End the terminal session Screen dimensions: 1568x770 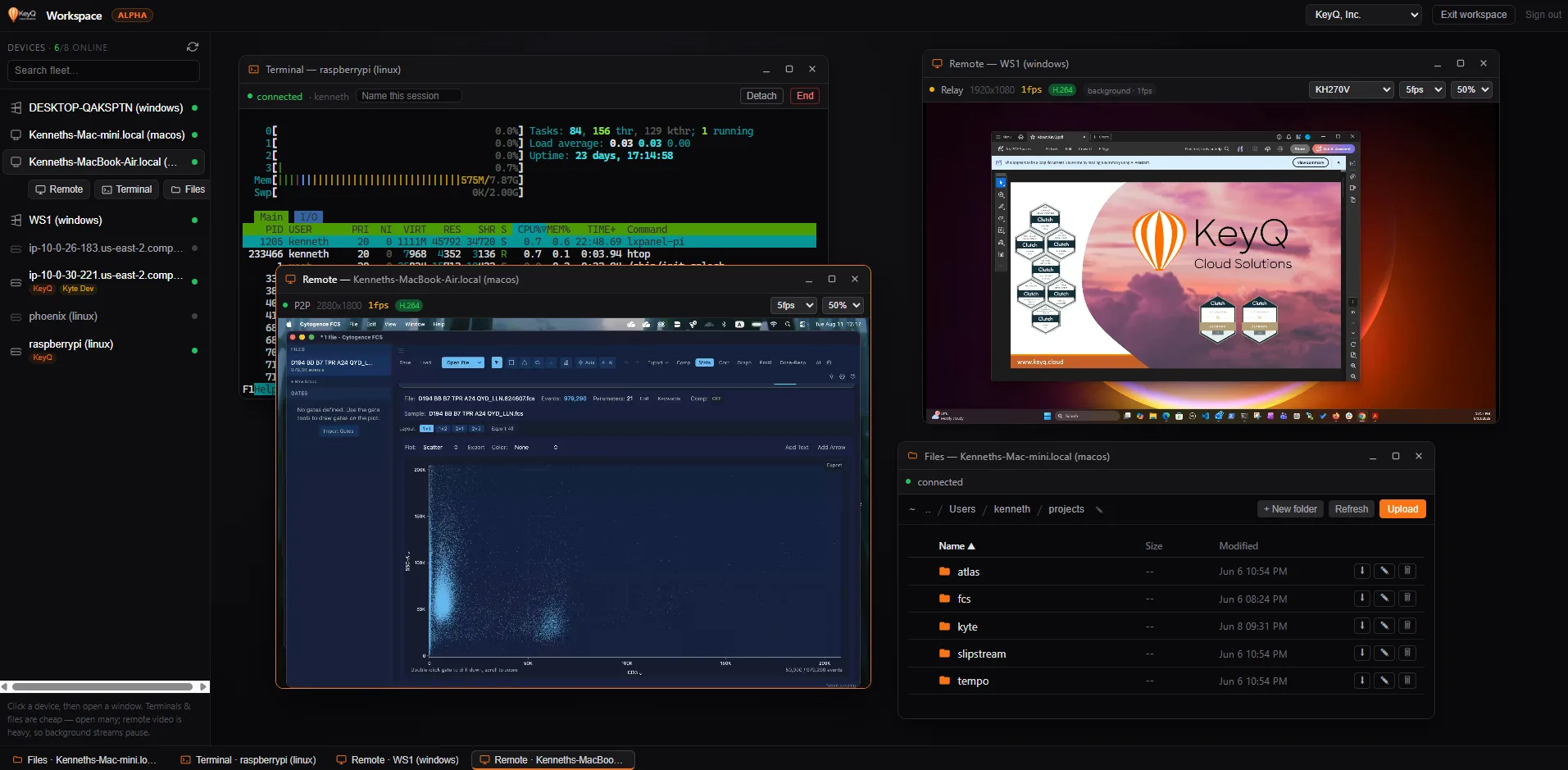[x=806, y=96]
